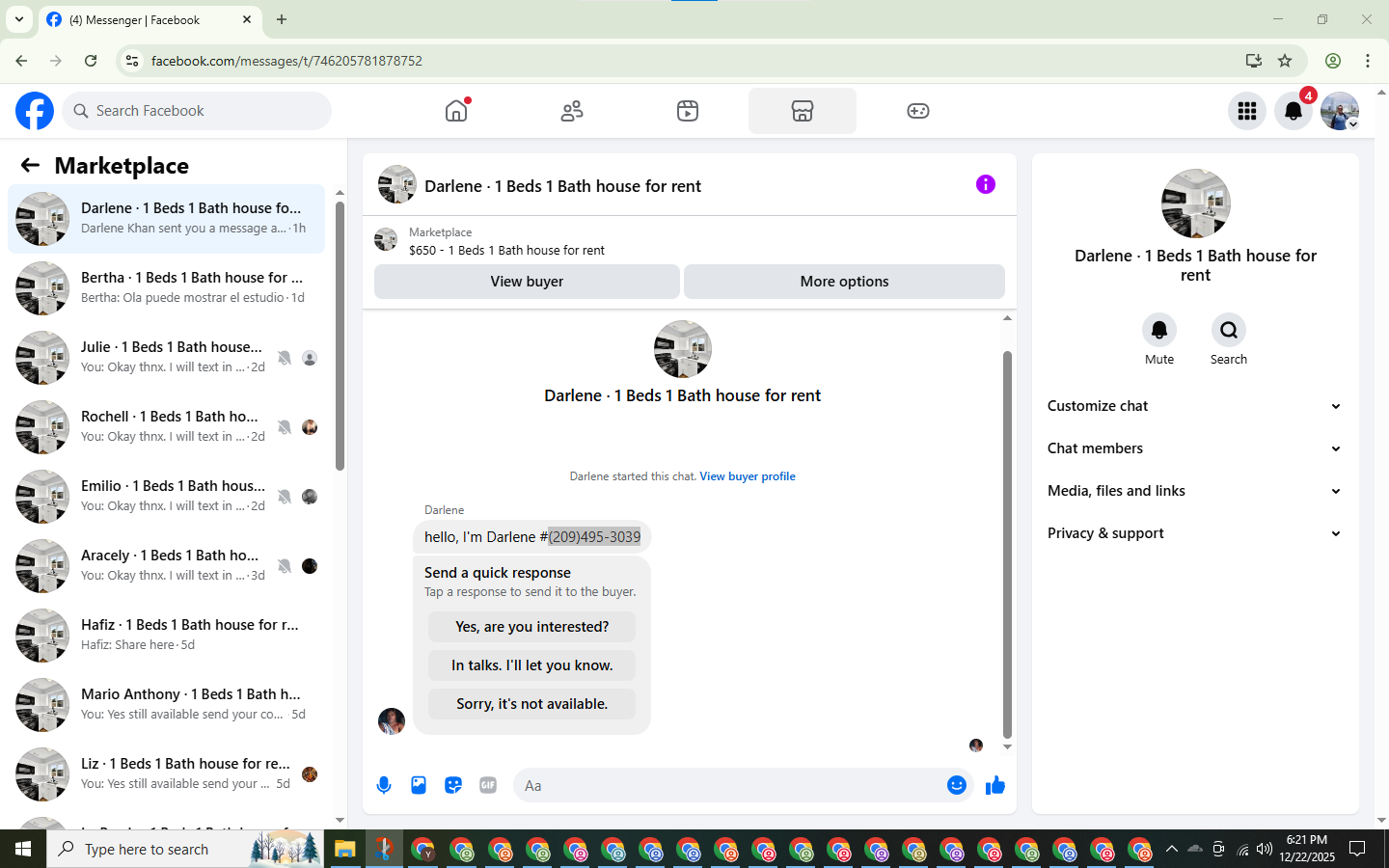Click the voice clip microphone icon
This screenshot has width=1389, height=868.
point(384,785)
